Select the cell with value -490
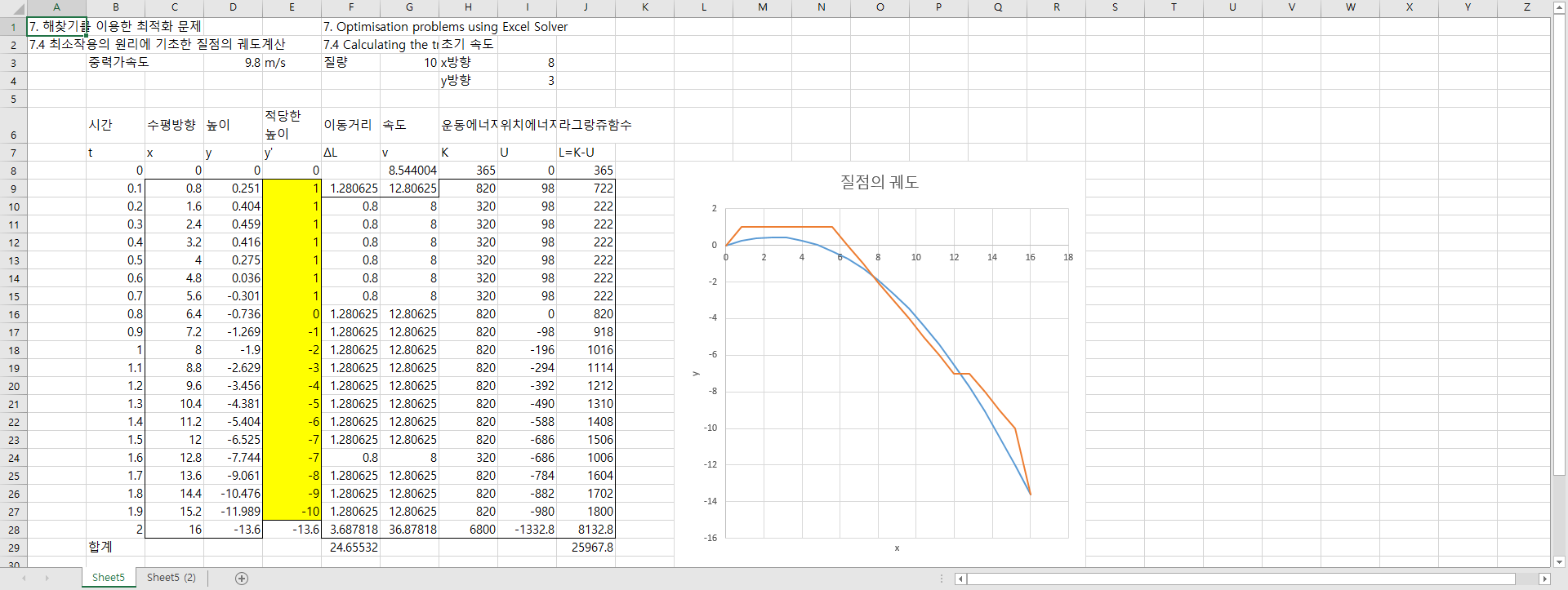Screen dimensions: 1568x590 click(527, 404)
